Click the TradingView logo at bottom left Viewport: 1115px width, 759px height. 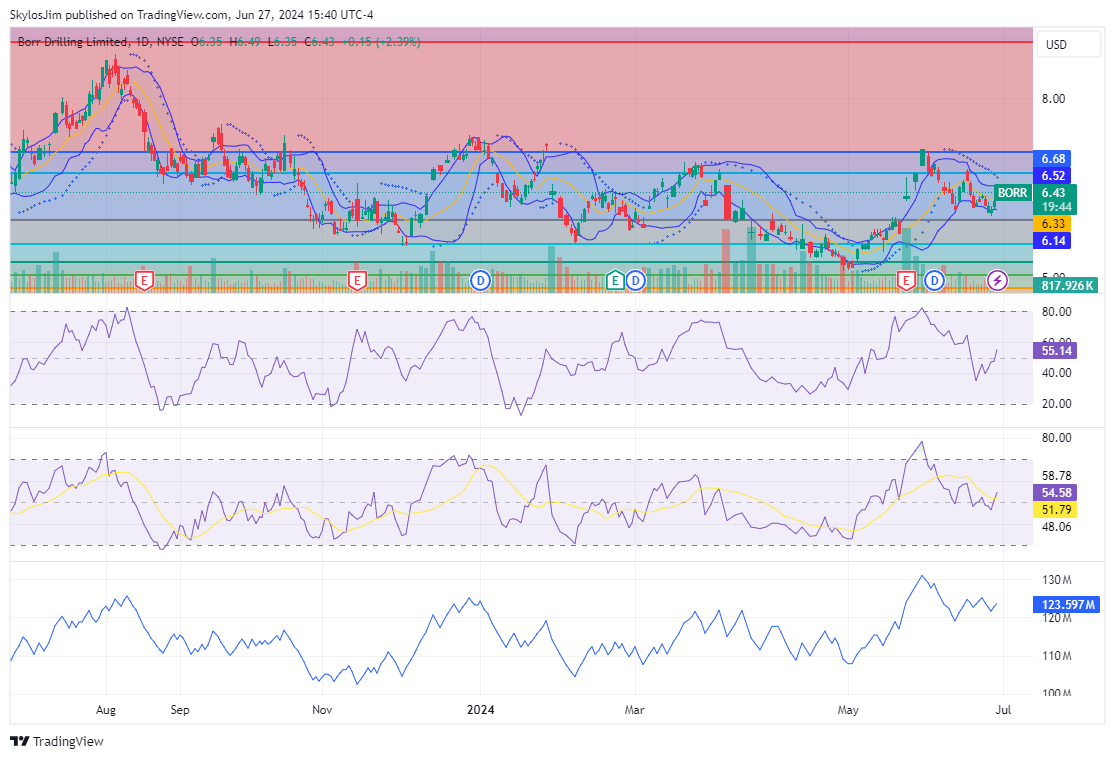(56, 741)
